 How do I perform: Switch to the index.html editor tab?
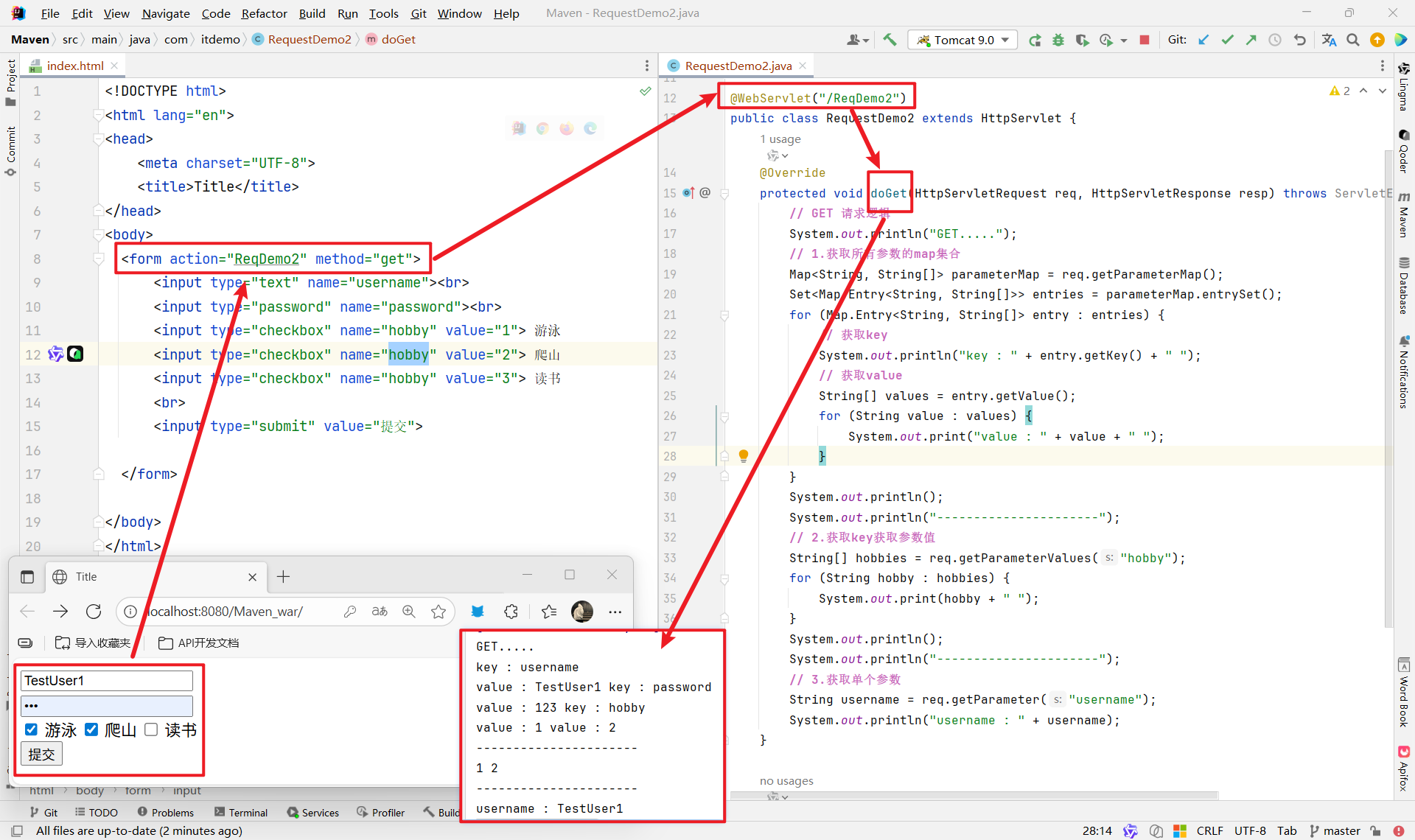tap(74, 66)
